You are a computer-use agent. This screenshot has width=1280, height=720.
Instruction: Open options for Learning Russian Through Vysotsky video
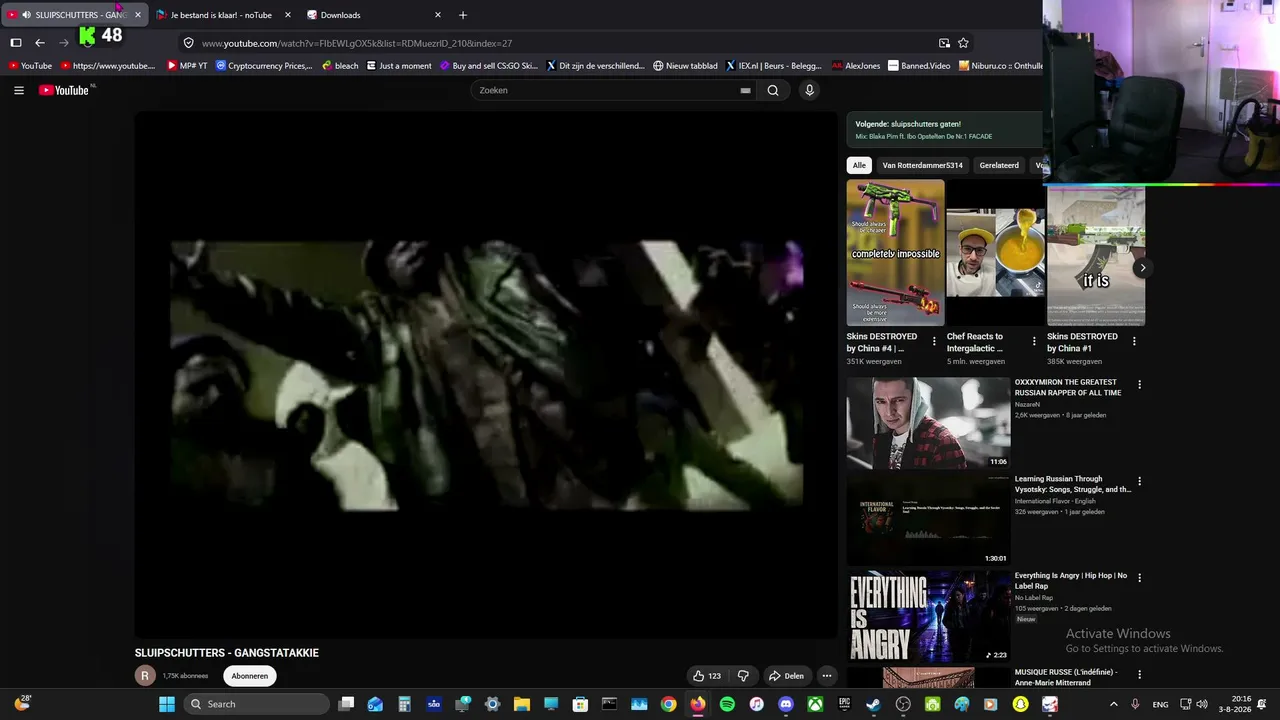1139,481
